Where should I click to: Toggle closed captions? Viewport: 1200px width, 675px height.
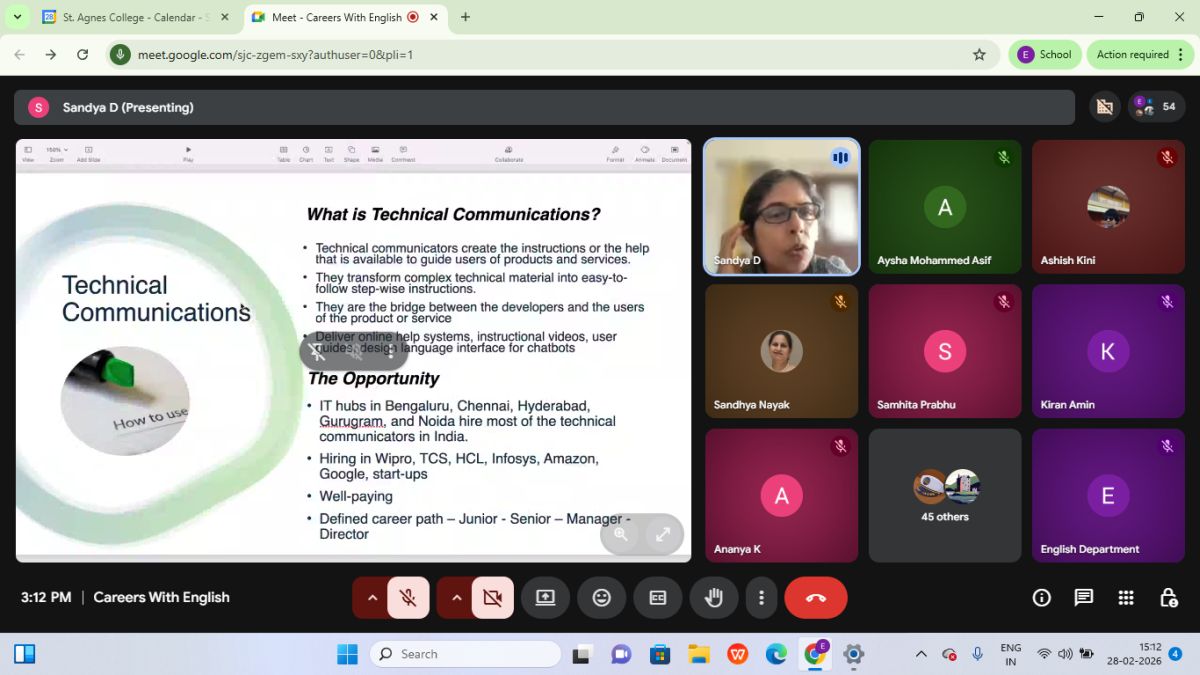tap(657, 598)
